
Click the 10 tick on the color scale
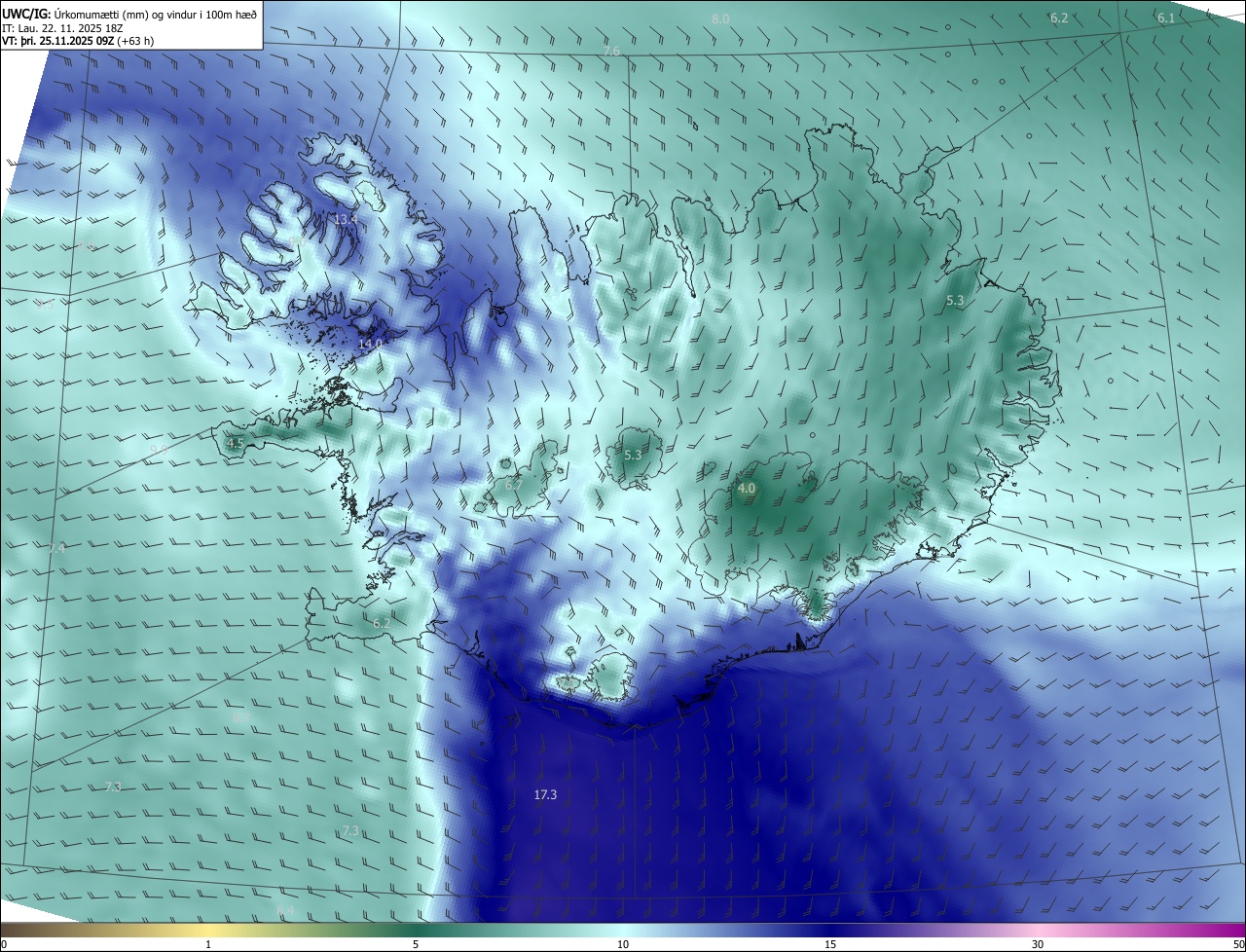pos(623,944)
